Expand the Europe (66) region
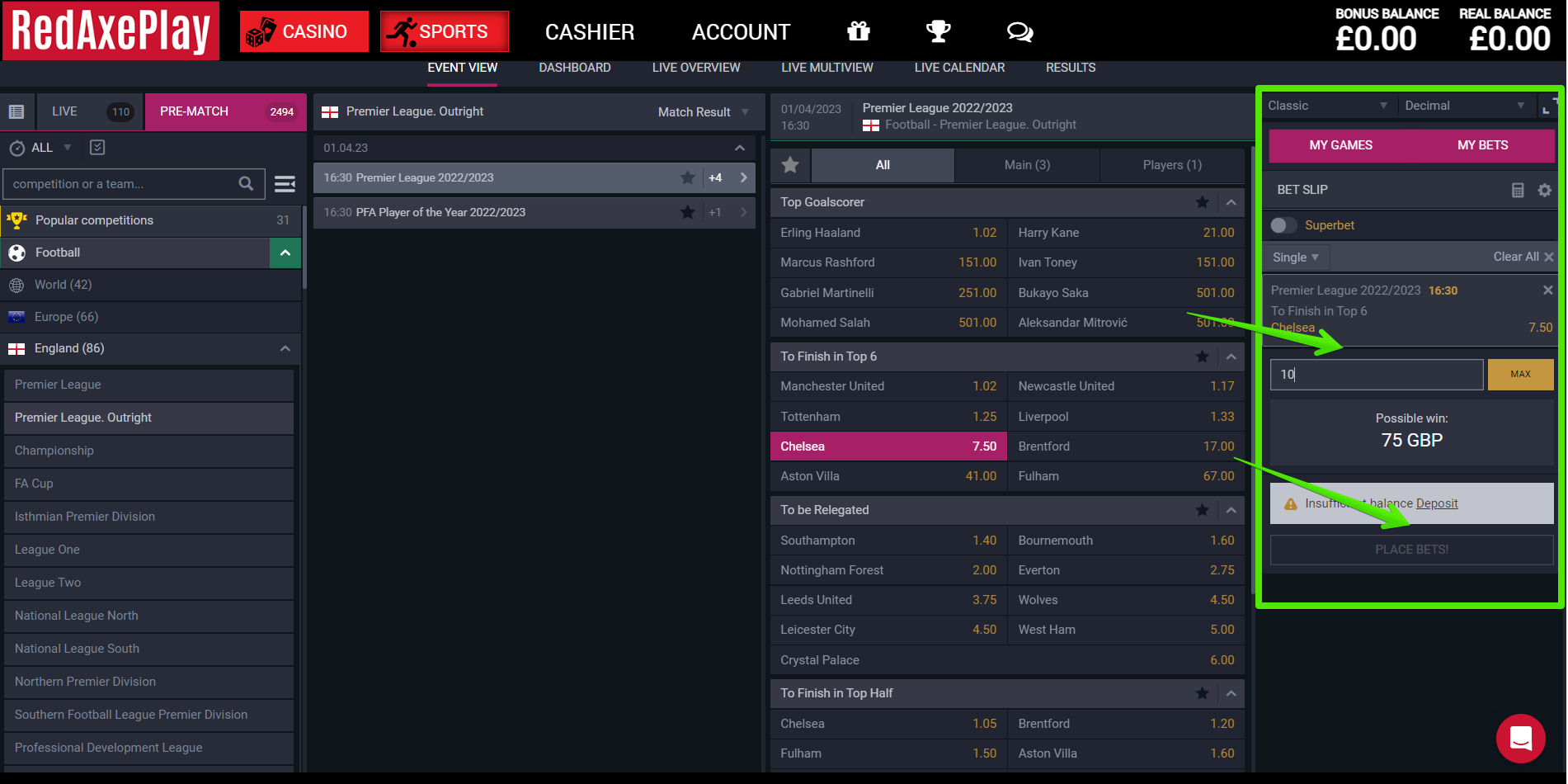 151,317
